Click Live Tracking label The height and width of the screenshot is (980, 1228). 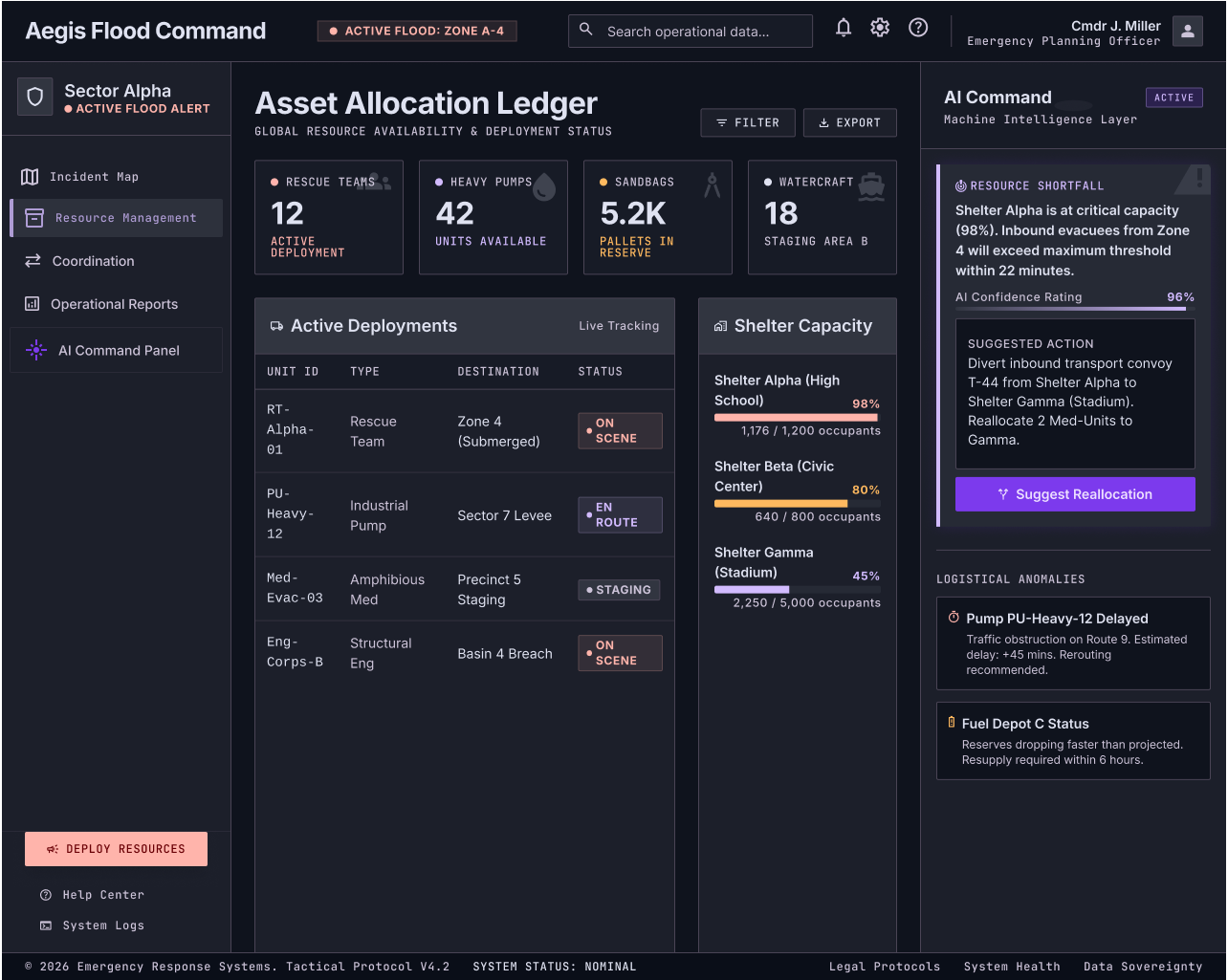click(619, 326)
